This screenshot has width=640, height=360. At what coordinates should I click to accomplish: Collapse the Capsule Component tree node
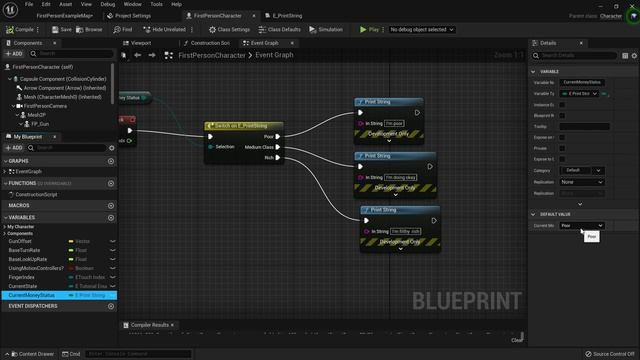click(10, 79)
